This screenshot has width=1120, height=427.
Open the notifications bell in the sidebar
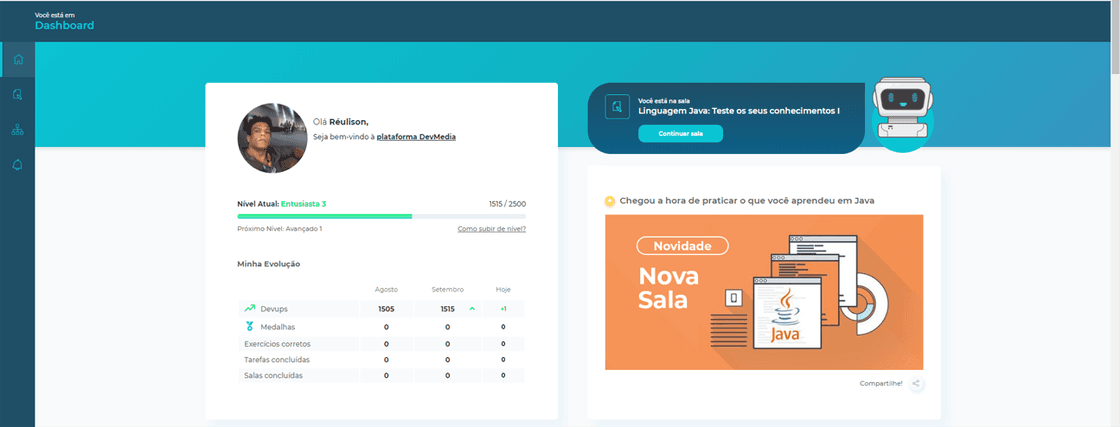pos(18,165)
